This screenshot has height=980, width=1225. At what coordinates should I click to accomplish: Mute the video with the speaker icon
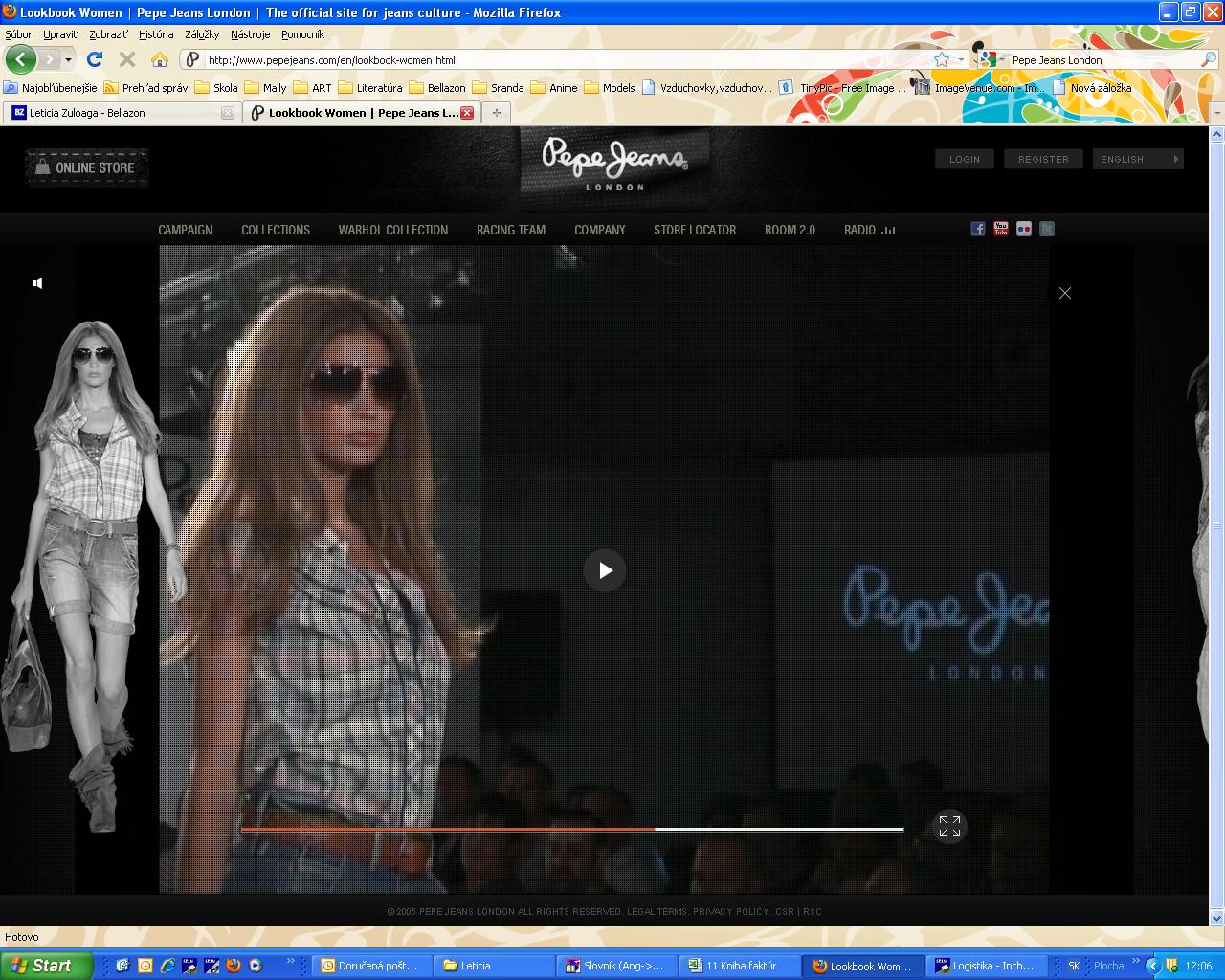point(37,283)
